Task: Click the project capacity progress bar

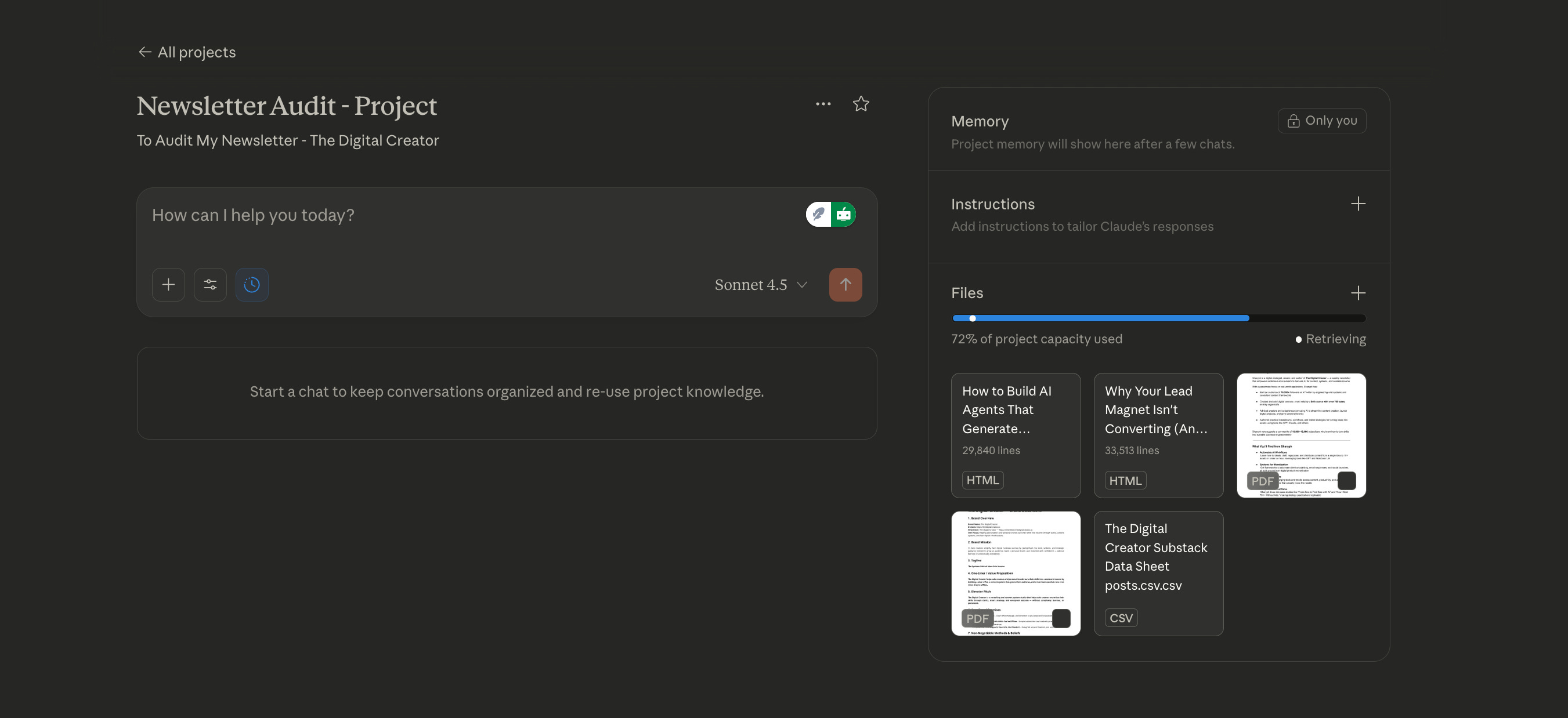Action: pyautogui.click(x=1158, y=318)
